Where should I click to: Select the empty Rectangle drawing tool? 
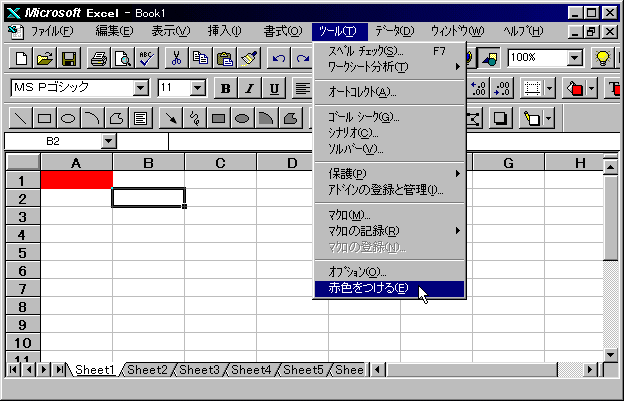pyautogui.click(x=44, y=118)
